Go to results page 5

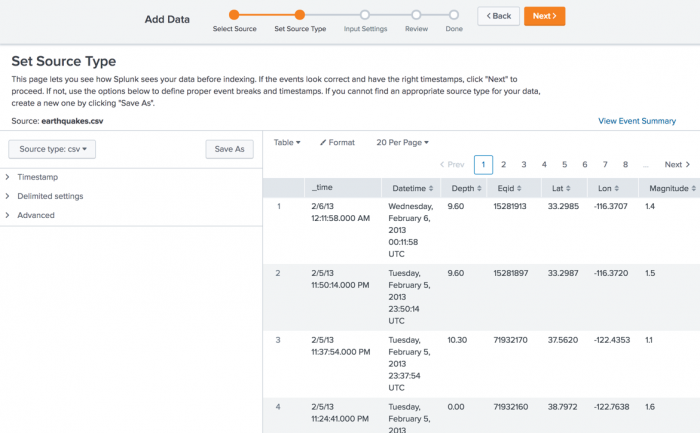[564, 165]
